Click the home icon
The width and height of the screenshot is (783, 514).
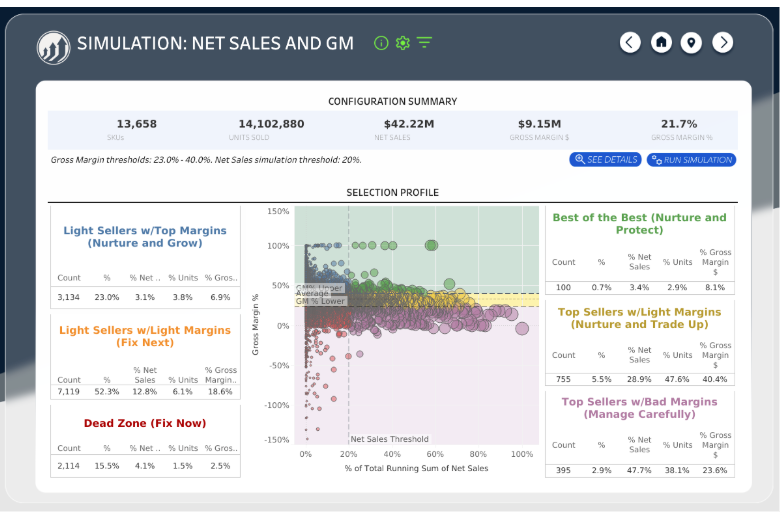[x=661, y=42]
